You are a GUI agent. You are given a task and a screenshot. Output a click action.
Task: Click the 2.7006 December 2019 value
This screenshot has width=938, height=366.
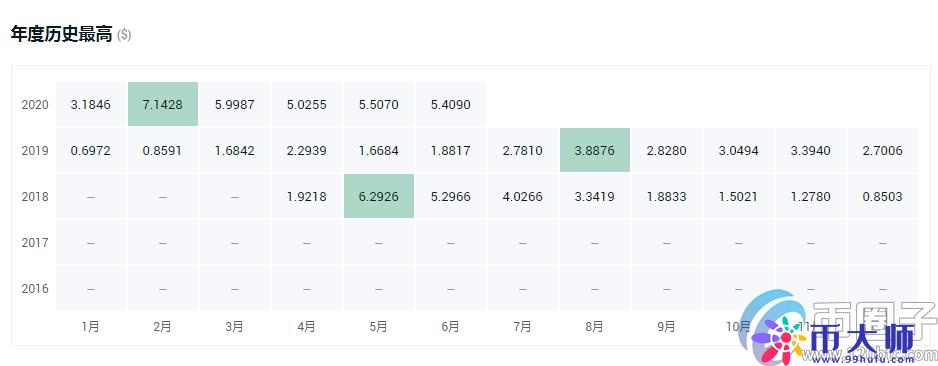(882, 150)
